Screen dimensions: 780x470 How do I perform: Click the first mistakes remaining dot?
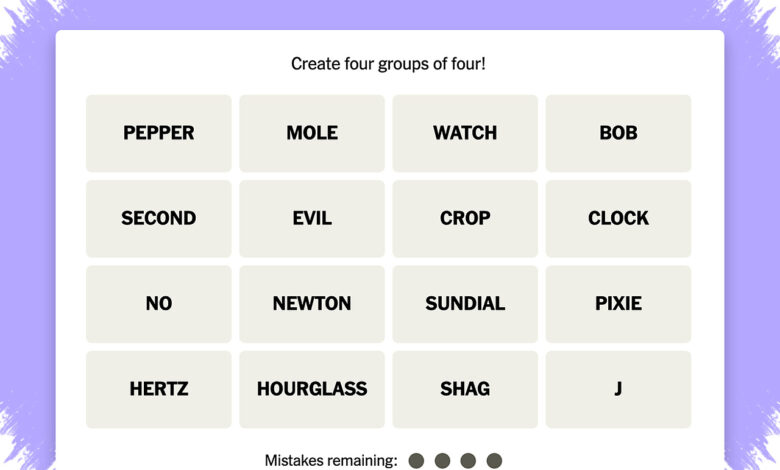(x=416, y=461)
